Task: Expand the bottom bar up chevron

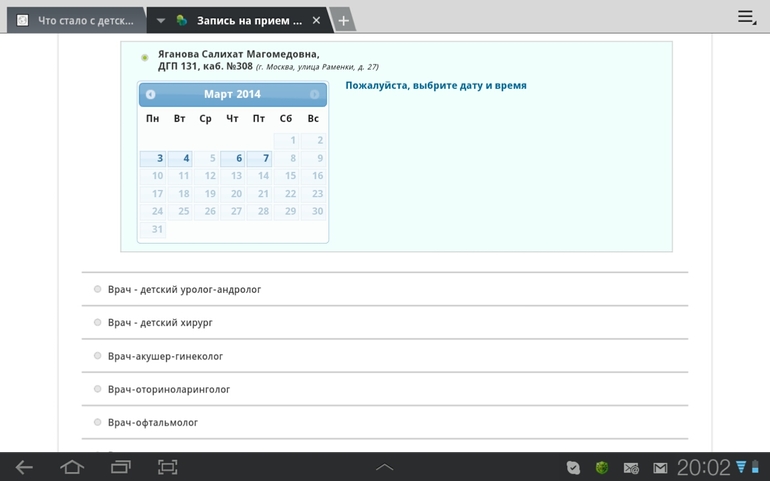Action: pyautogui.click(x=385, y=467)
